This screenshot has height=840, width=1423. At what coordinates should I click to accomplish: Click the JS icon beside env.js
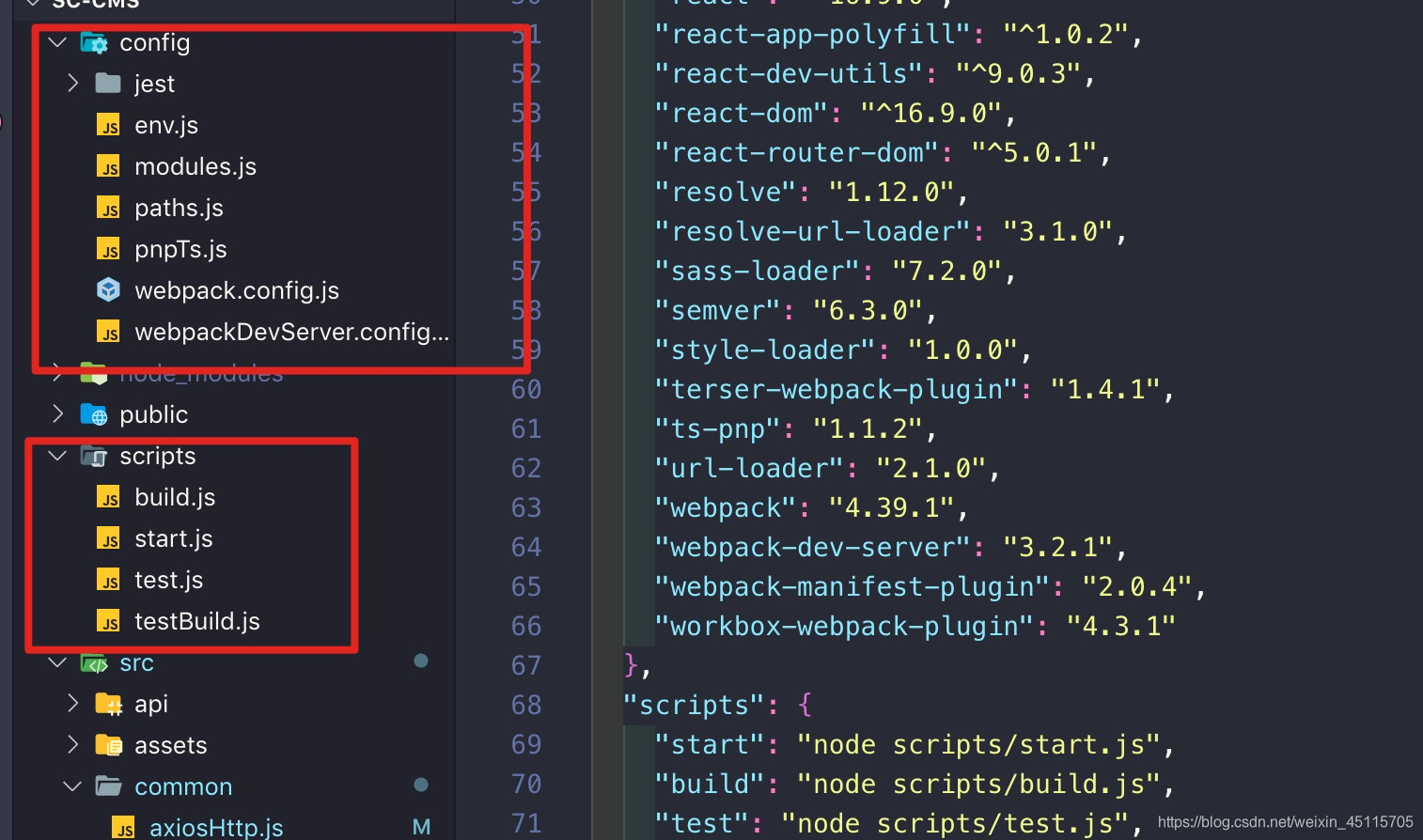[x=108, y=126]
